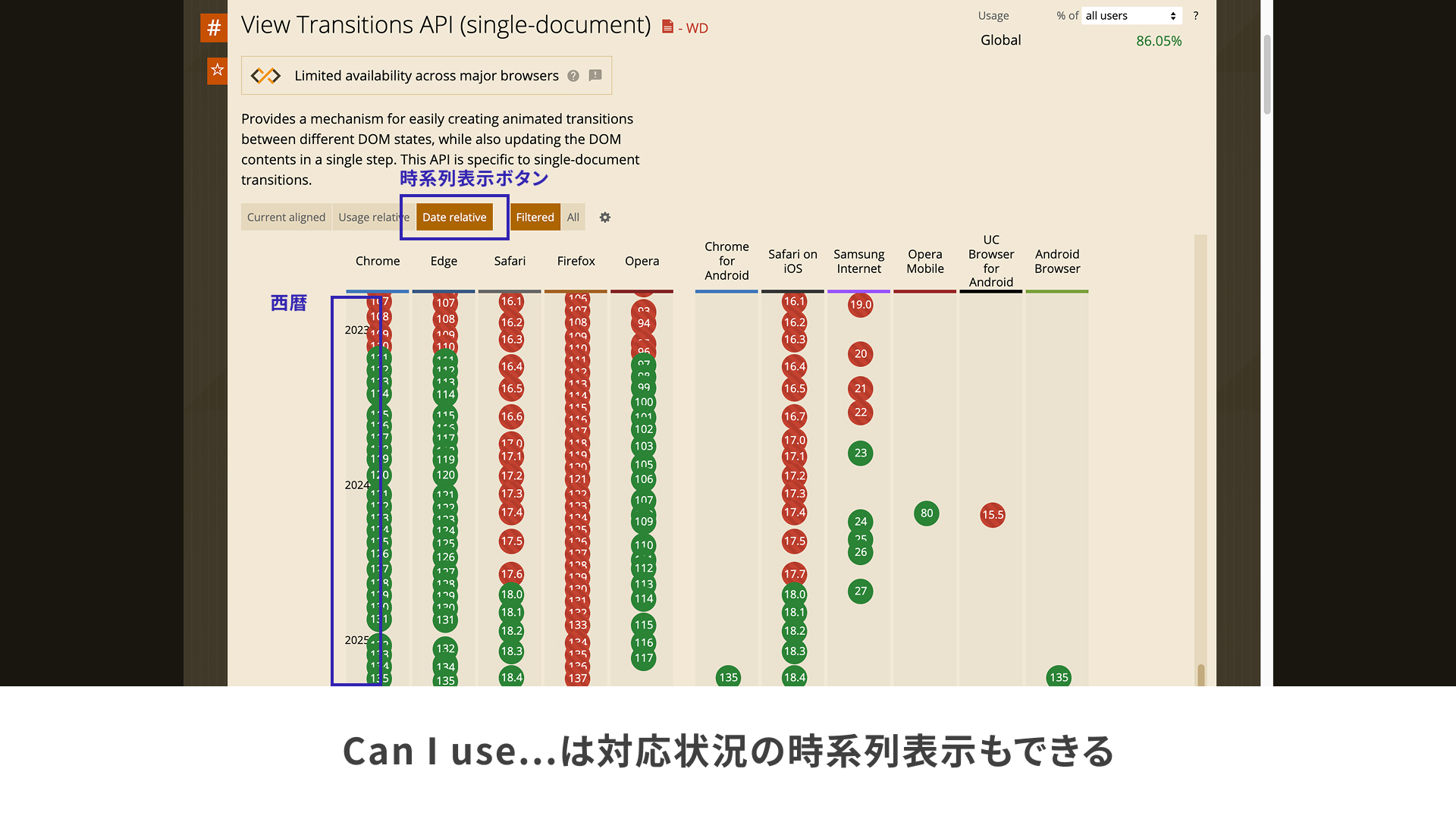This screenshot has height=819, width=1456.
Task: Click the Opera Mobile header
Action: (925, 261)
